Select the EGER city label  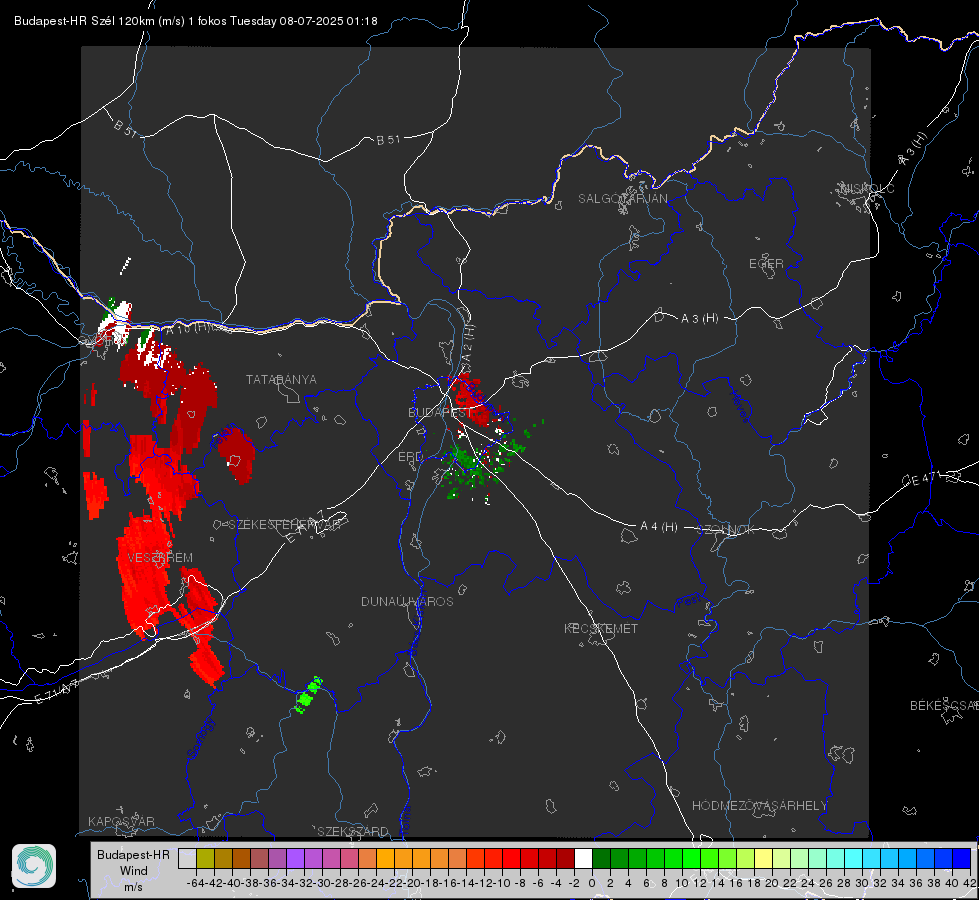[x=766, y=264]
